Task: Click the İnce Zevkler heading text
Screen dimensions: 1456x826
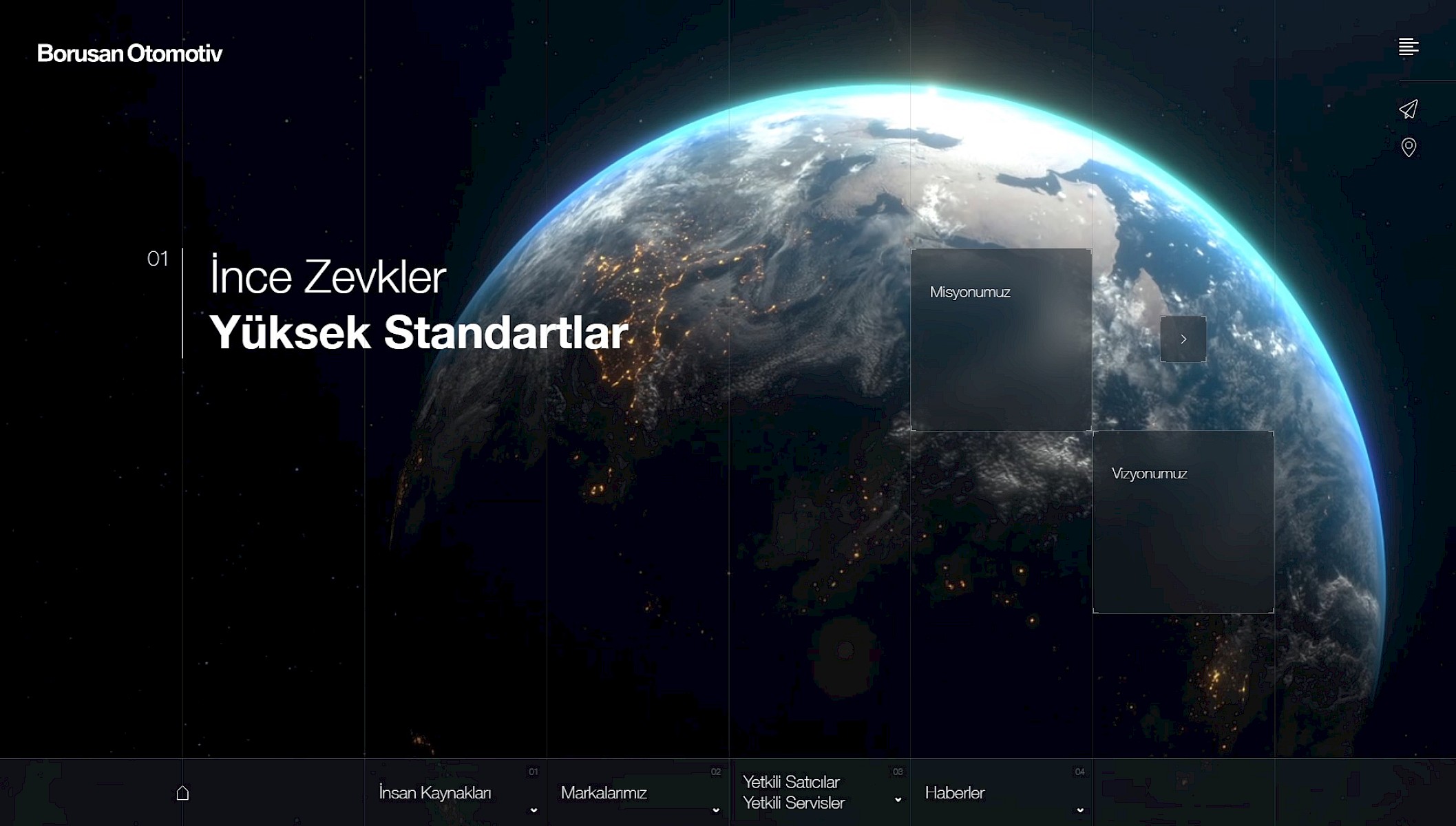Action: (x=328, y=277)
